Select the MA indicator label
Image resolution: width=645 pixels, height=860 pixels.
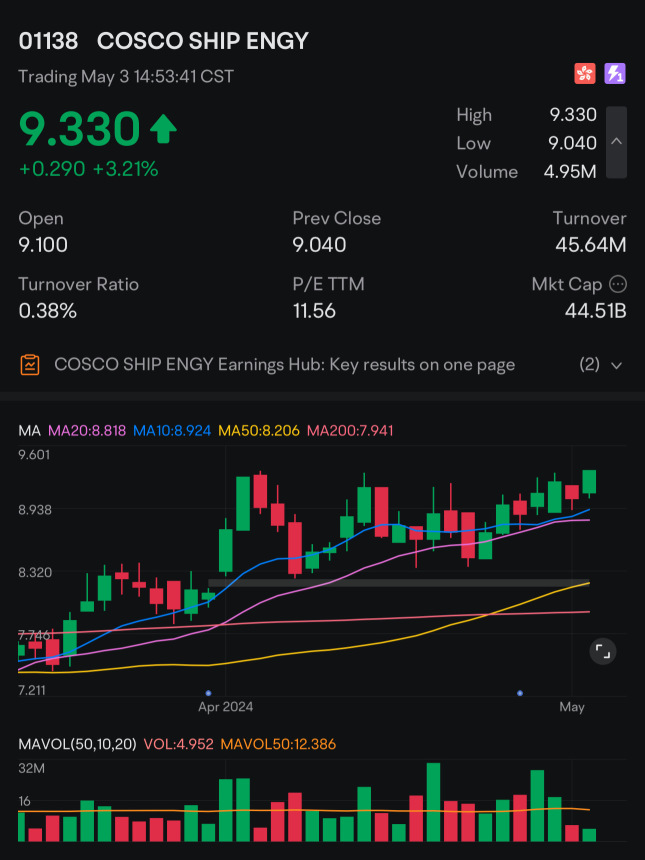pos(30,431)
